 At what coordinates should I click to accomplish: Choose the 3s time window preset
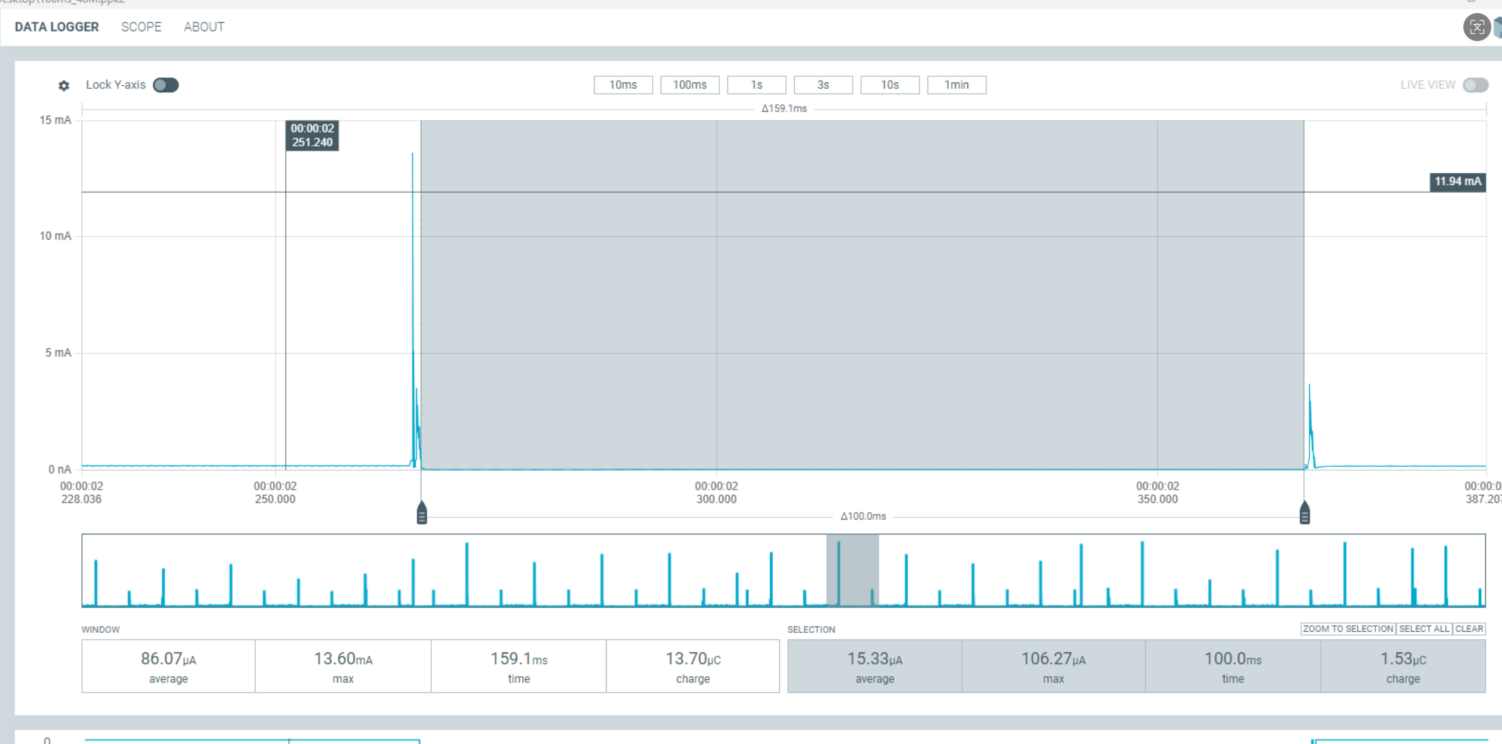pos(823,85)
